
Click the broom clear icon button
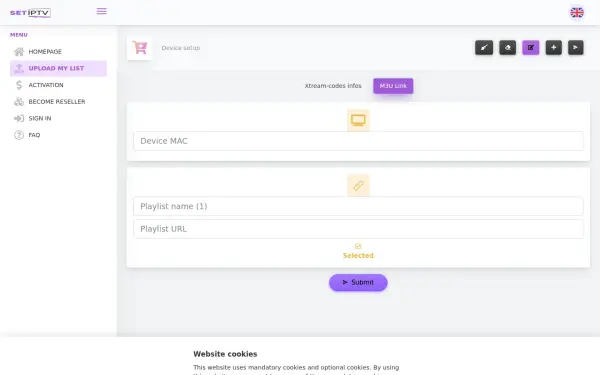[484, 47]
